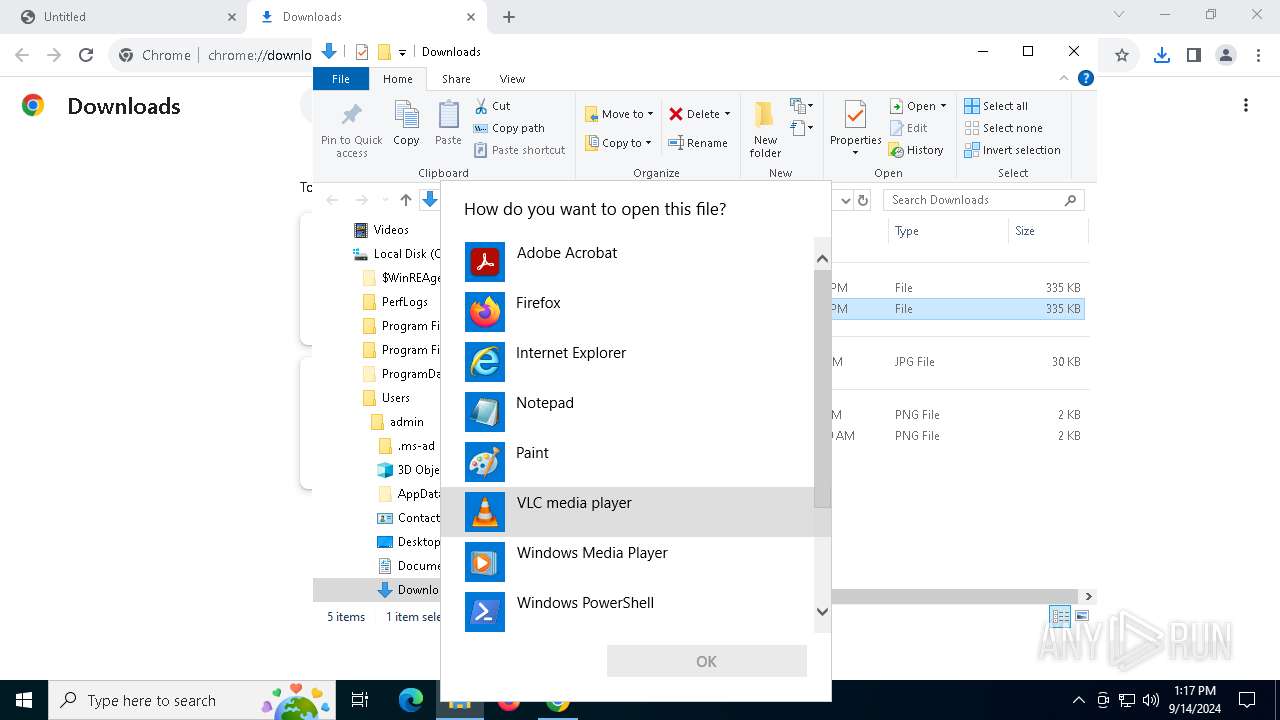Click History in the Open group
1280x720 pixels.
(x=916, y=150)
